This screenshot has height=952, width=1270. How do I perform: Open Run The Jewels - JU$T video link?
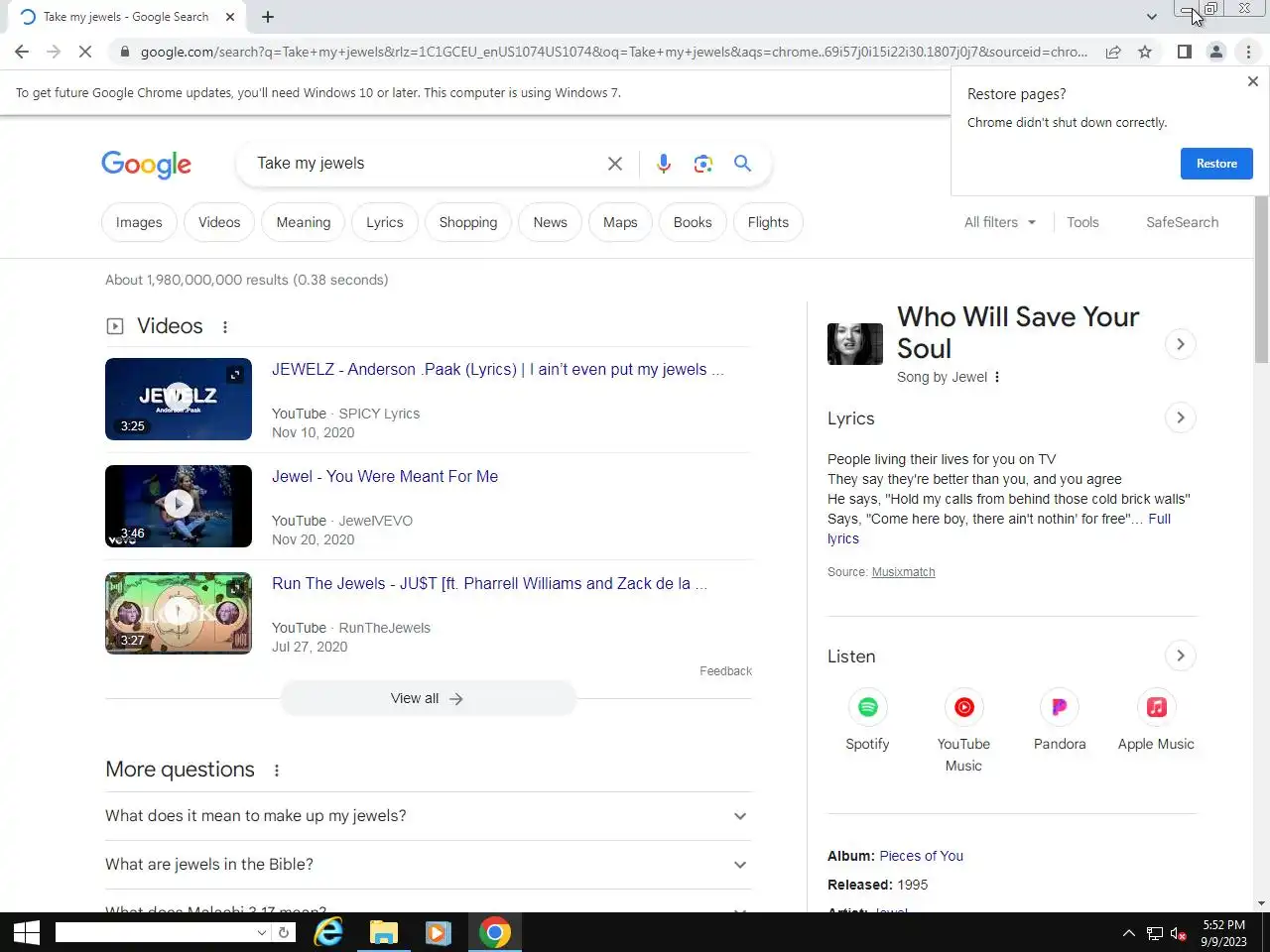490,583
